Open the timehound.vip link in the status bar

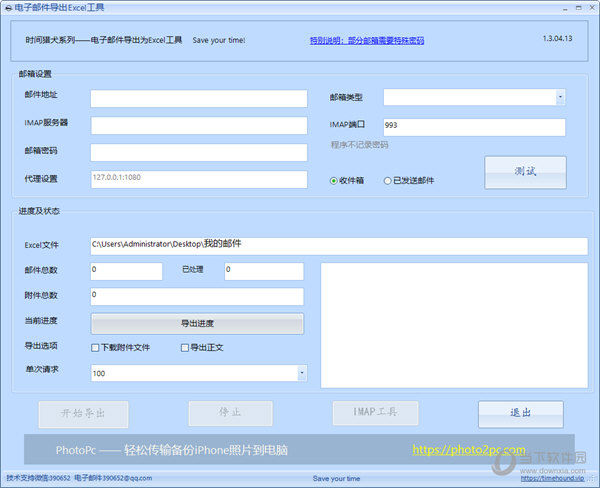(x=552, y=478)
